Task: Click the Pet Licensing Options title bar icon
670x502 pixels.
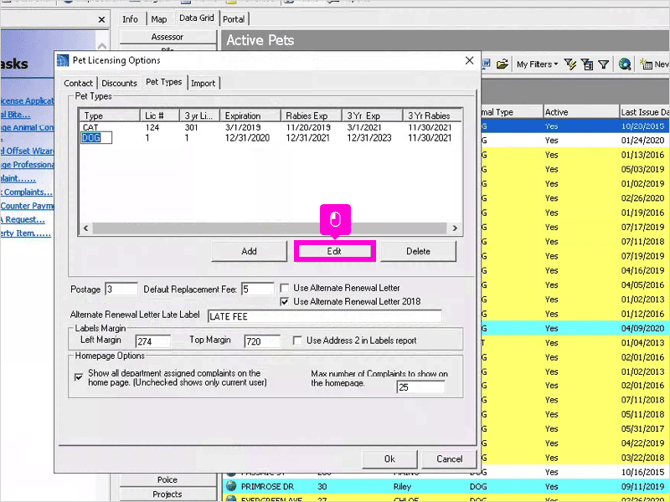Action: (x=63, y=60)
